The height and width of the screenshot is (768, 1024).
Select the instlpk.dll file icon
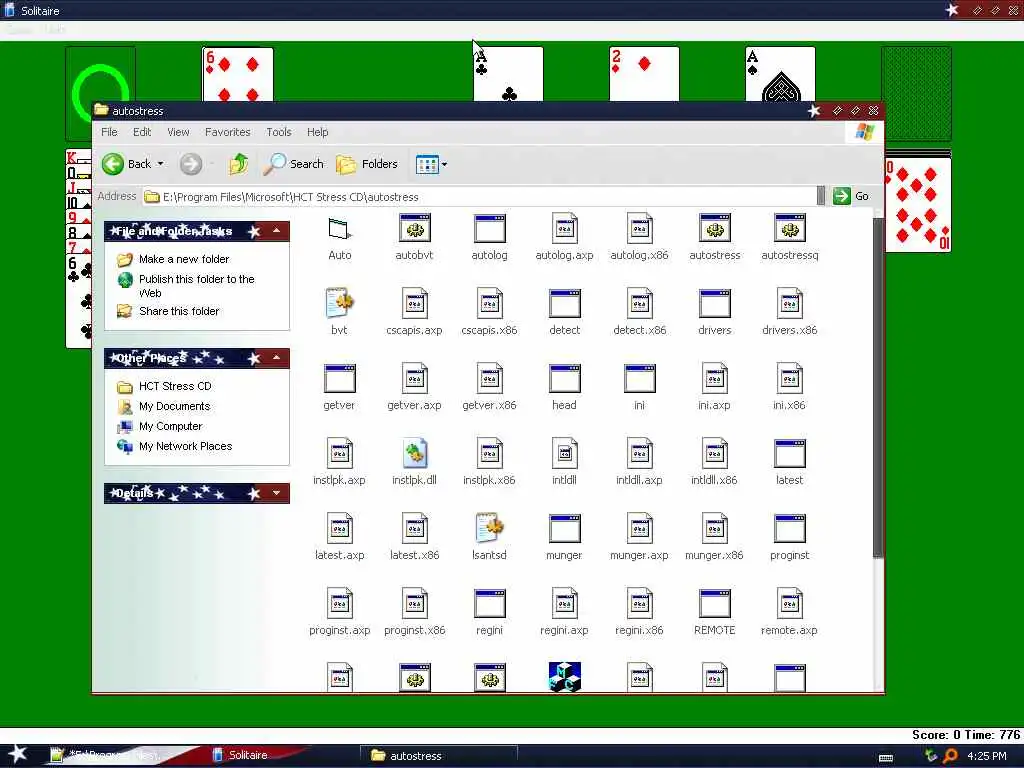click(x=414, y=454)
